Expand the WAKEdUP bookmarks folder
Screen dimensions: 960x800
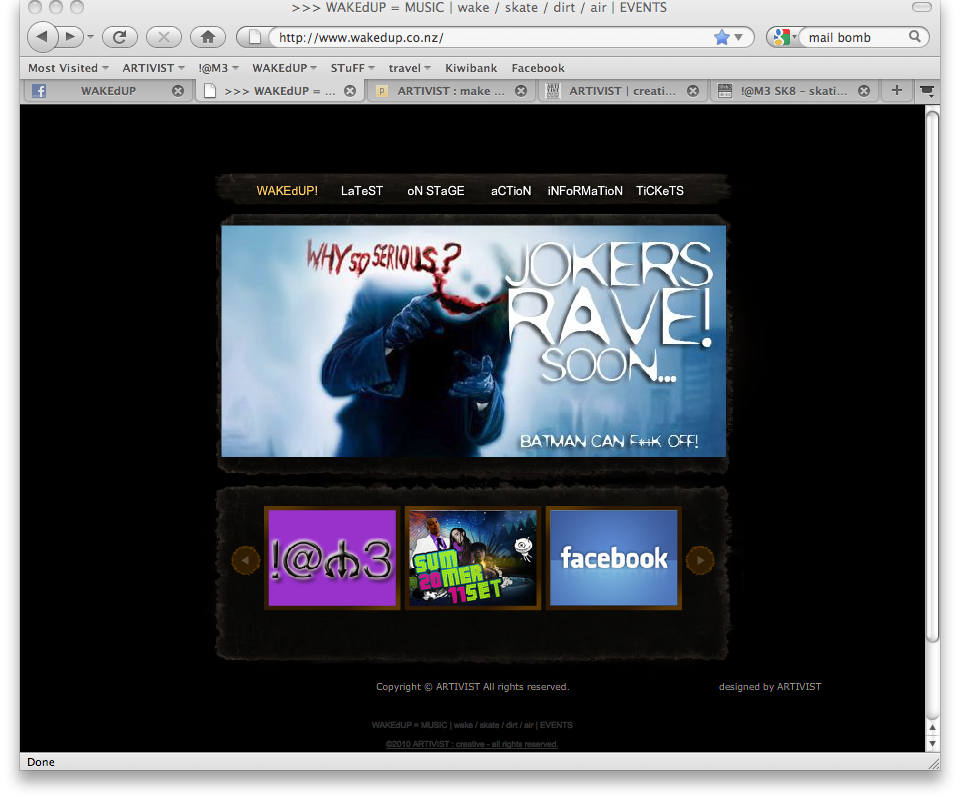284,68
